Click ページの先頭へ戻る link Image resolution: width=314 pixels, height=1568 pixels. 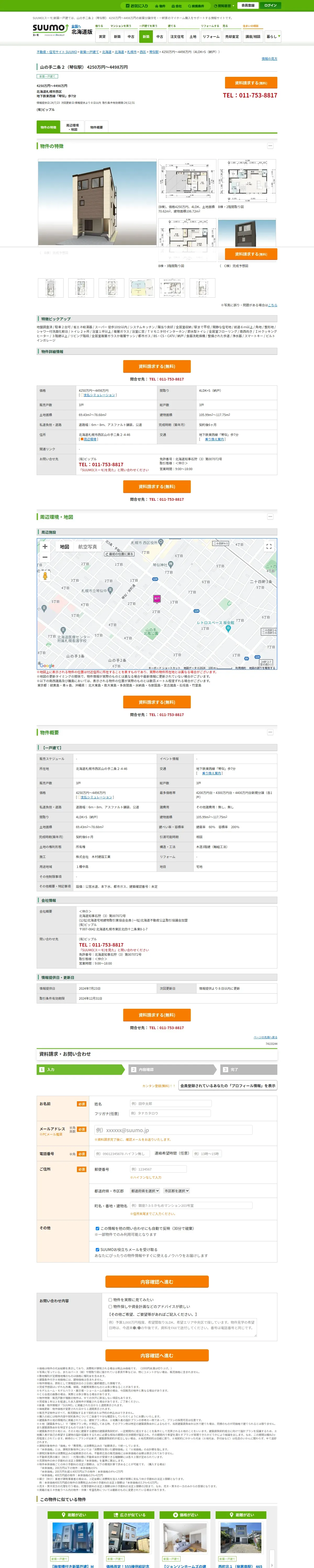tap(265, 1037)
